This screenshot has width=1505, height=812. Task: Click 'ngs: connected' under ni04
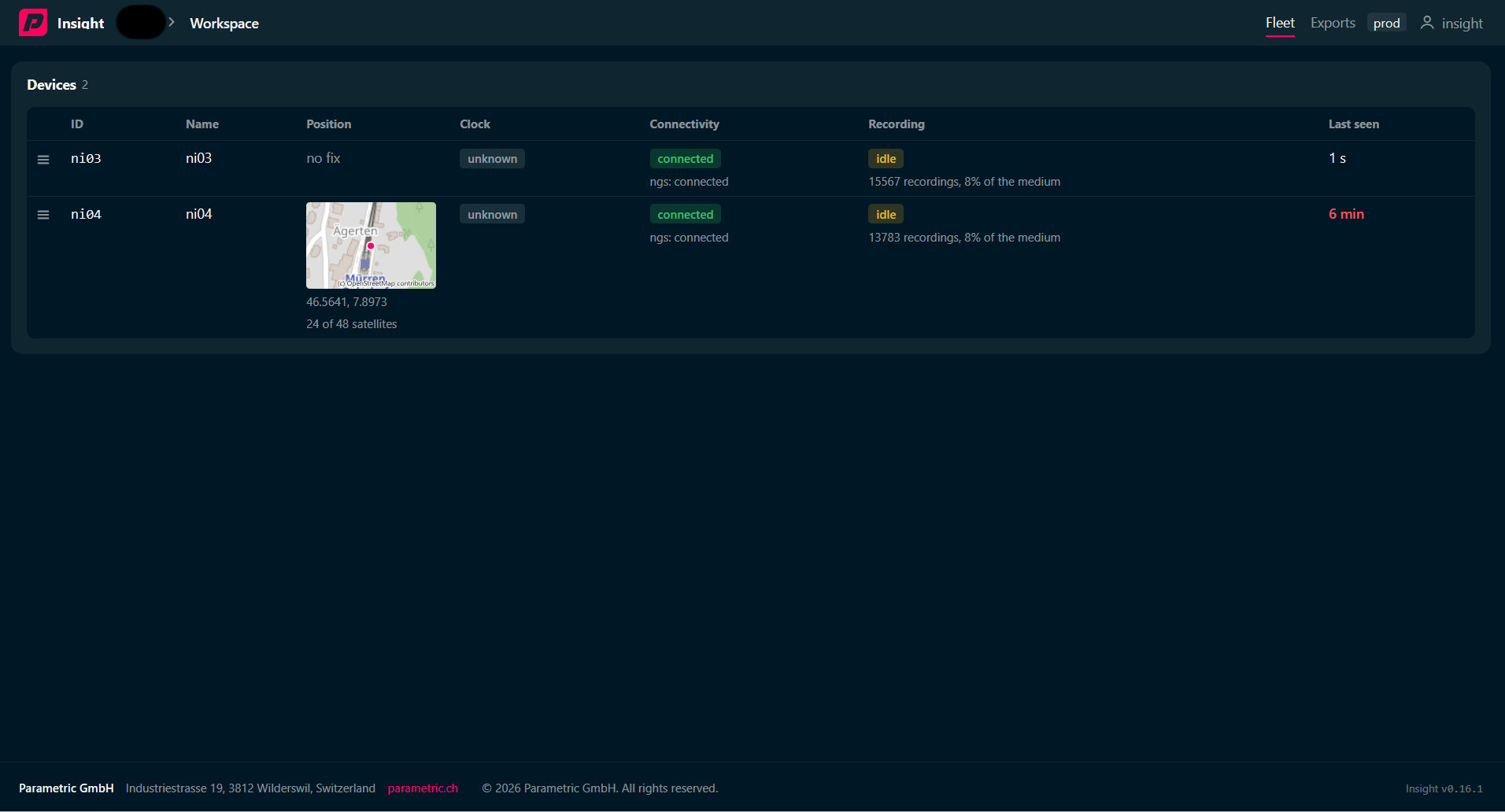[689, 238]
